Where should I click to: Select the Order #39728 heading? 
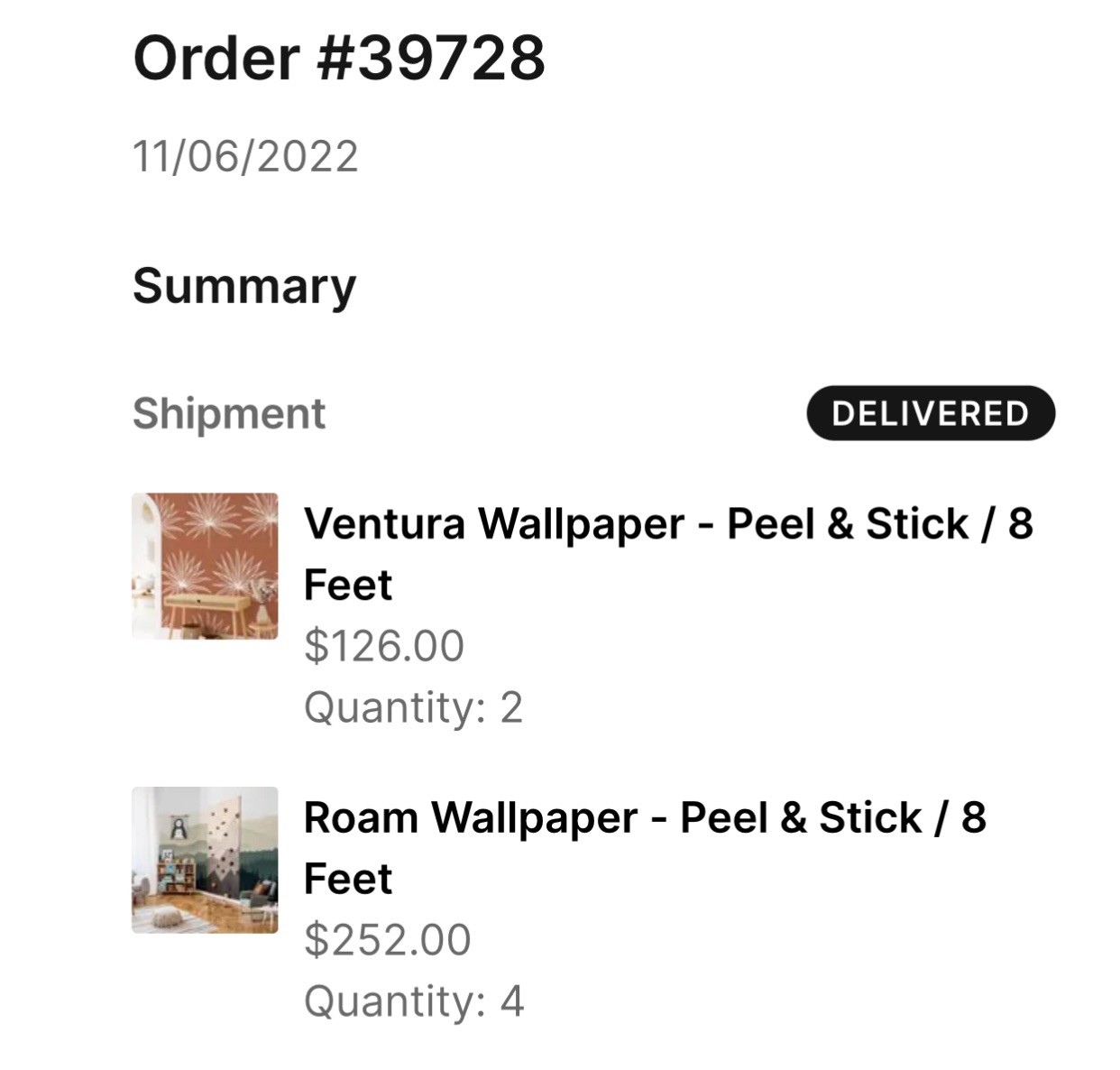338,58
